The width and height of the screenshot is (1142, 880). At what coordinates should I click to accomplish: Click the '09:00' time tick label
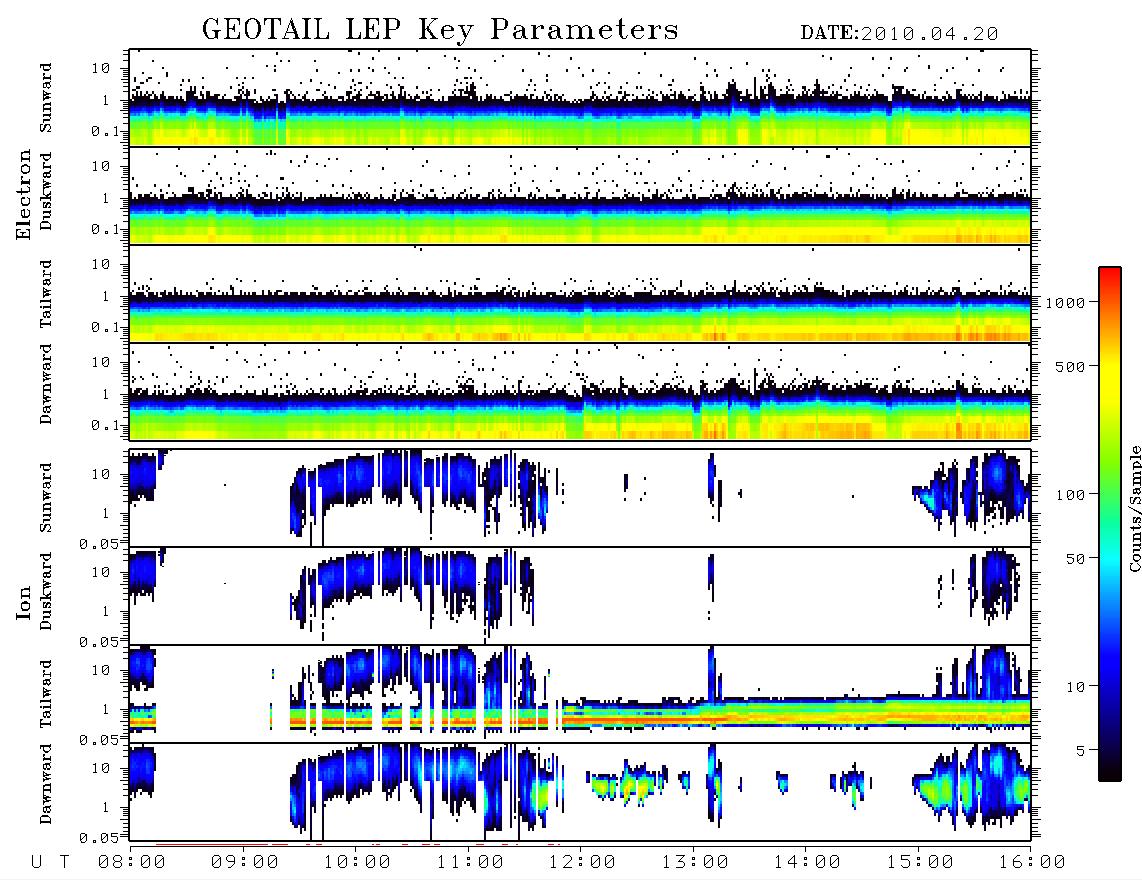coord(245,862)
